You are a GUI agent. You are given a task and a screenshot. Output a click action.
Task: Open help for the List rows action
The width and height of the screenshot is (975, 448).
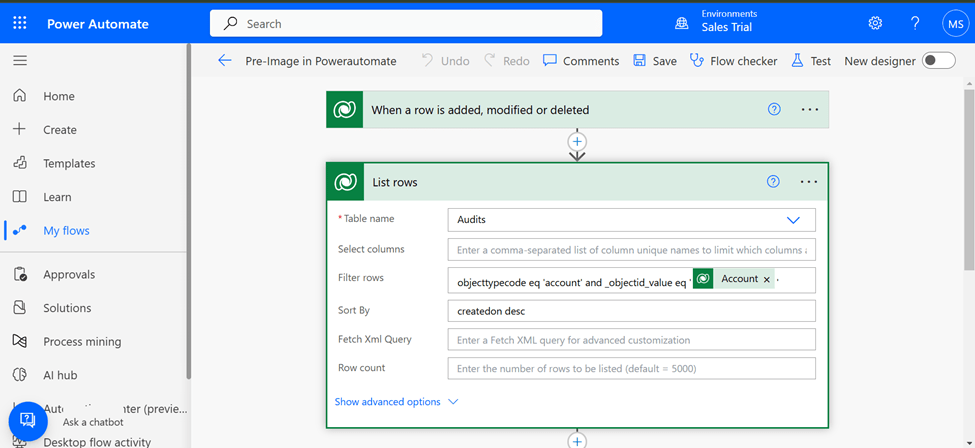(773, 182)
